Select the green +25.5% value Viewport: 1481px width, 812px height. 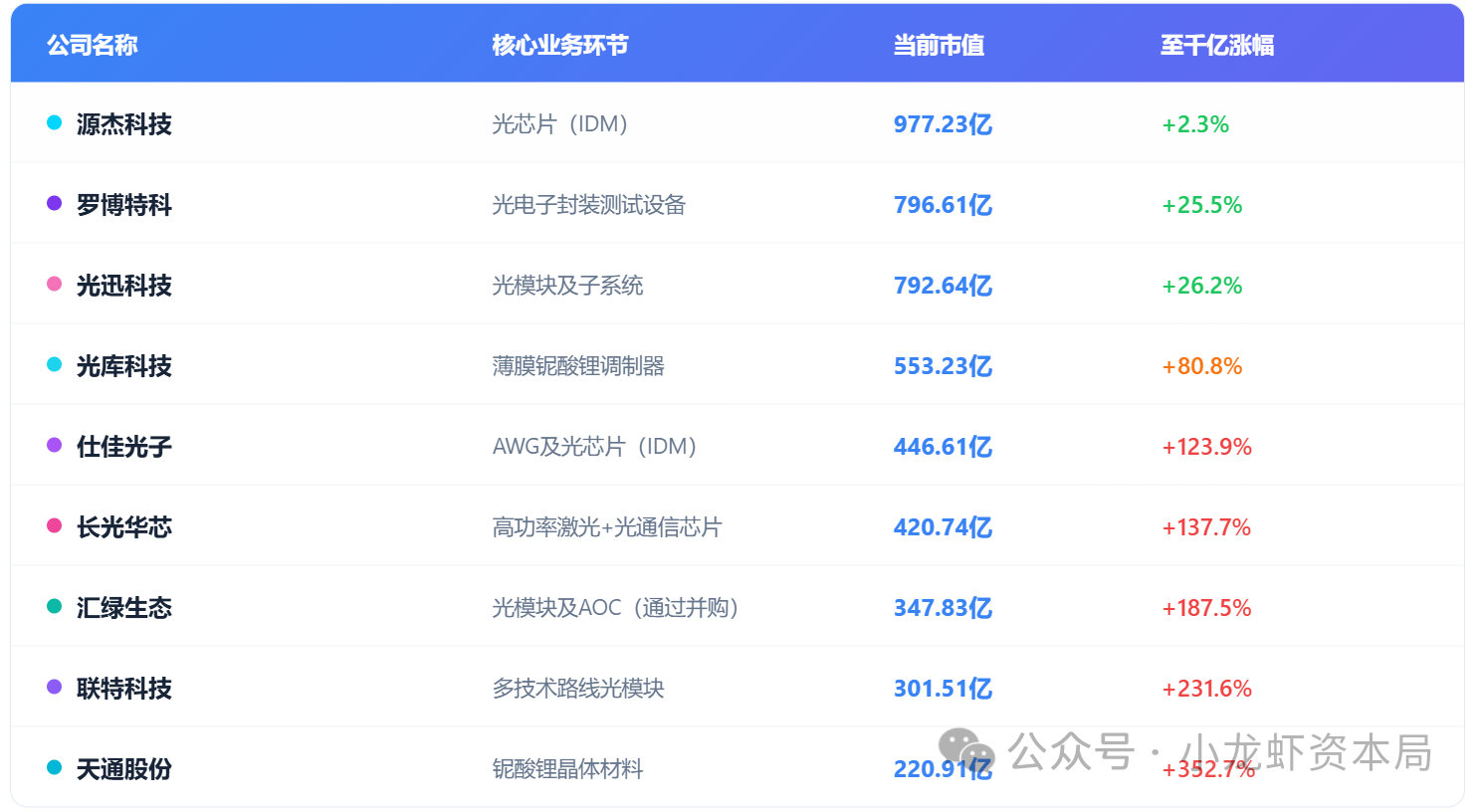pyautogui.click(x=1202, y=205)
